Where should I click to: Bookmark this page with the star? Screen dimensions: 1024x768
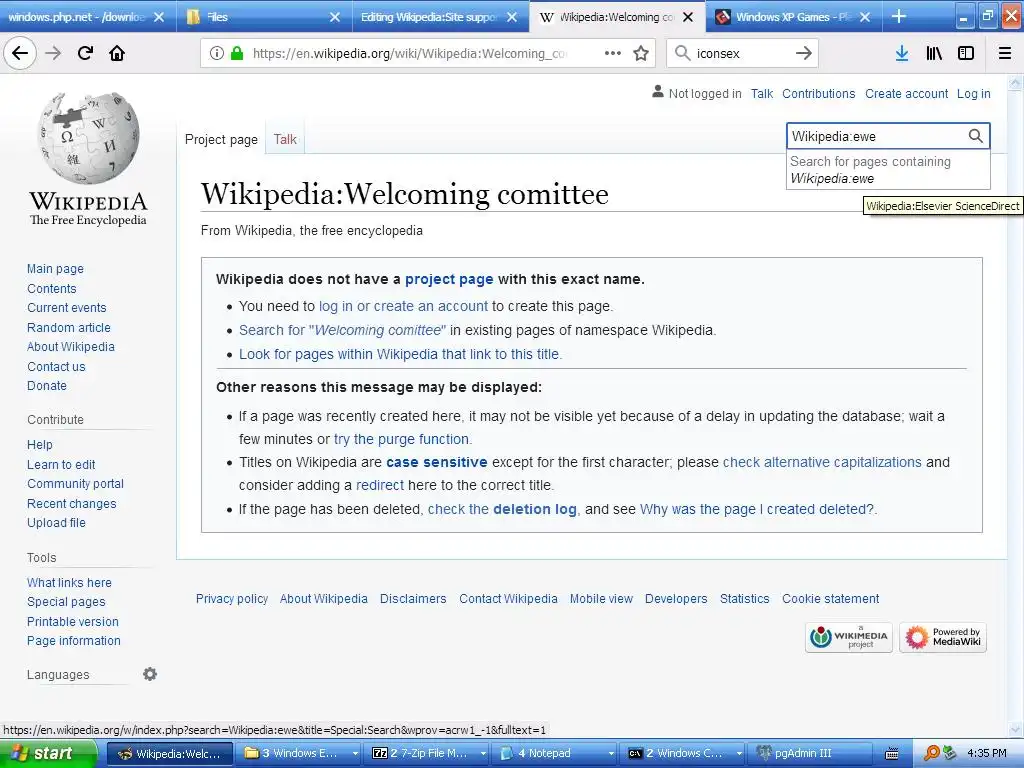pos(641,54)
